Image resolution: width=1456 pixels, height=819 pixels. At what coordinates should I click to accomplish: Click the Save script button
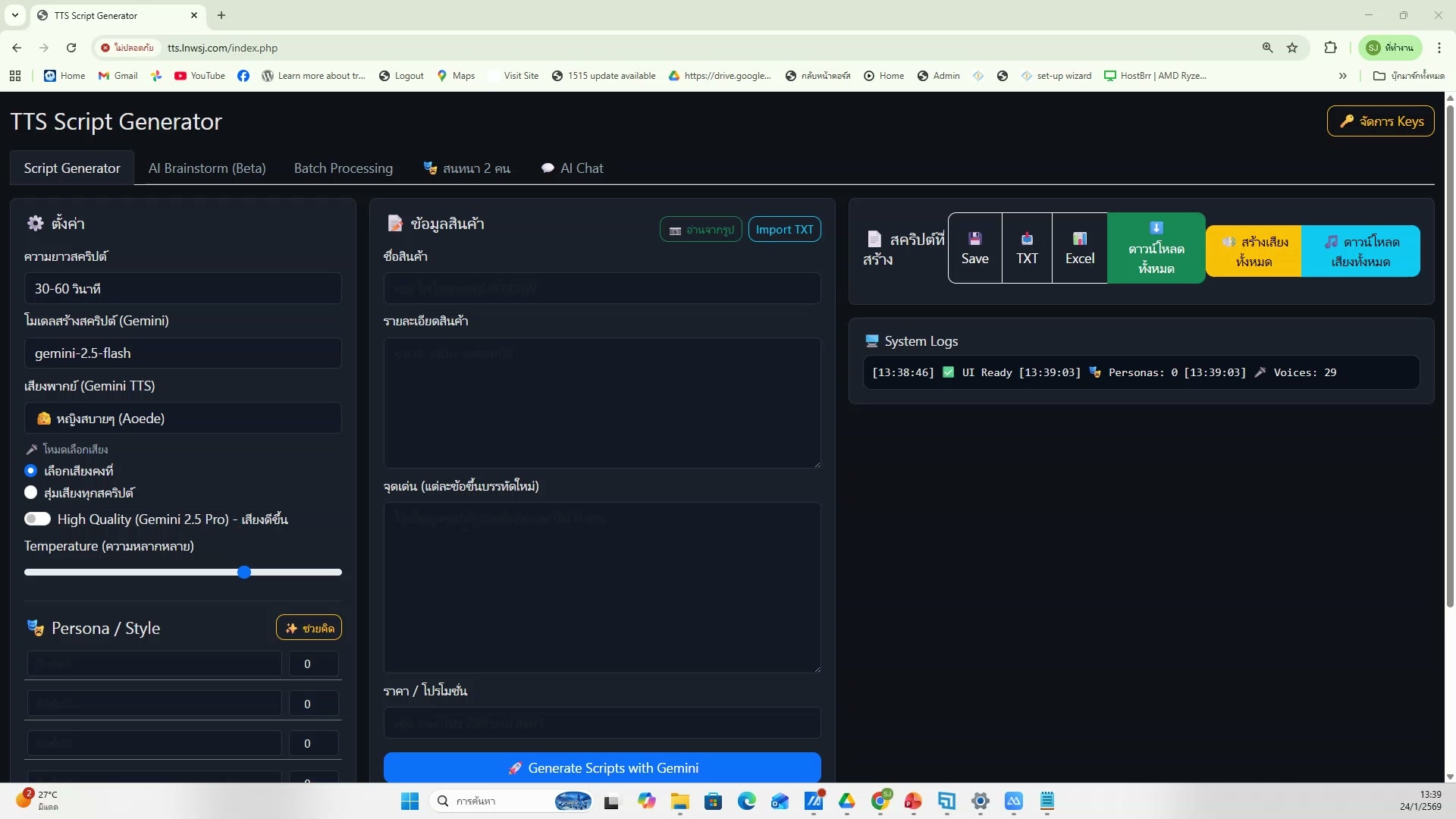974,248
